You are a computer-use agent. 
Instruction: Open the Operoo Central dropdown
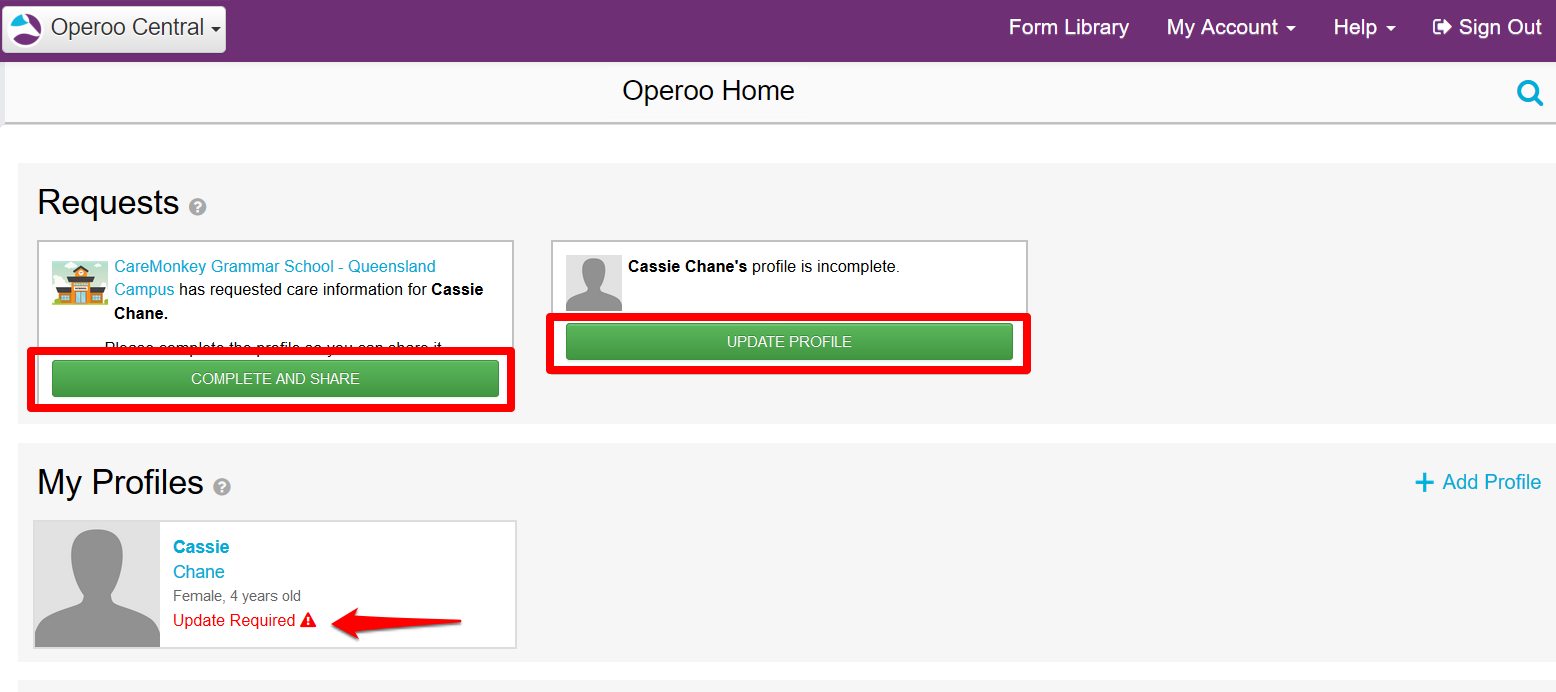(x=114, y=29)
